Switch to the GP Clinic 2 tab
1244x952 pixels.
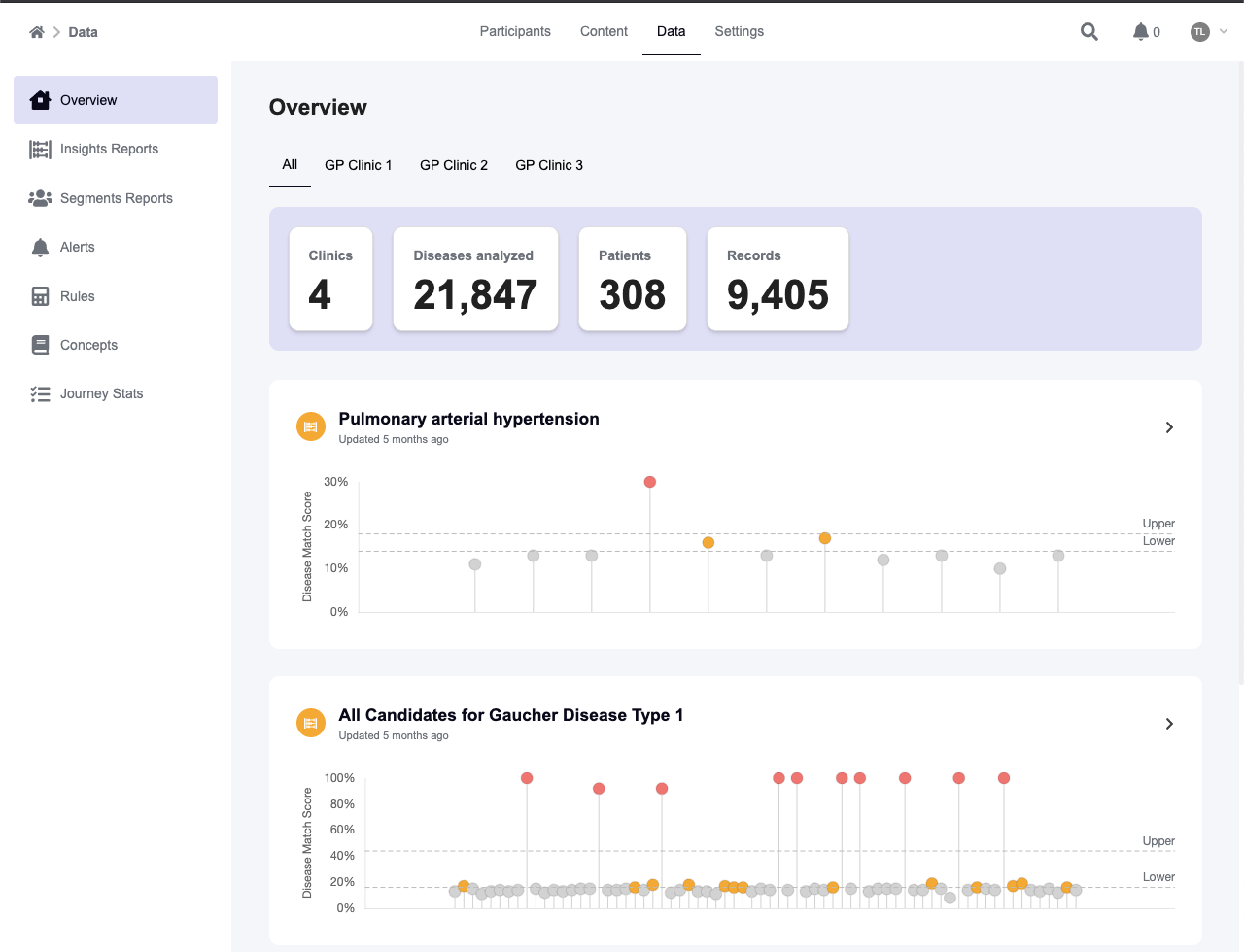point(454,165)
